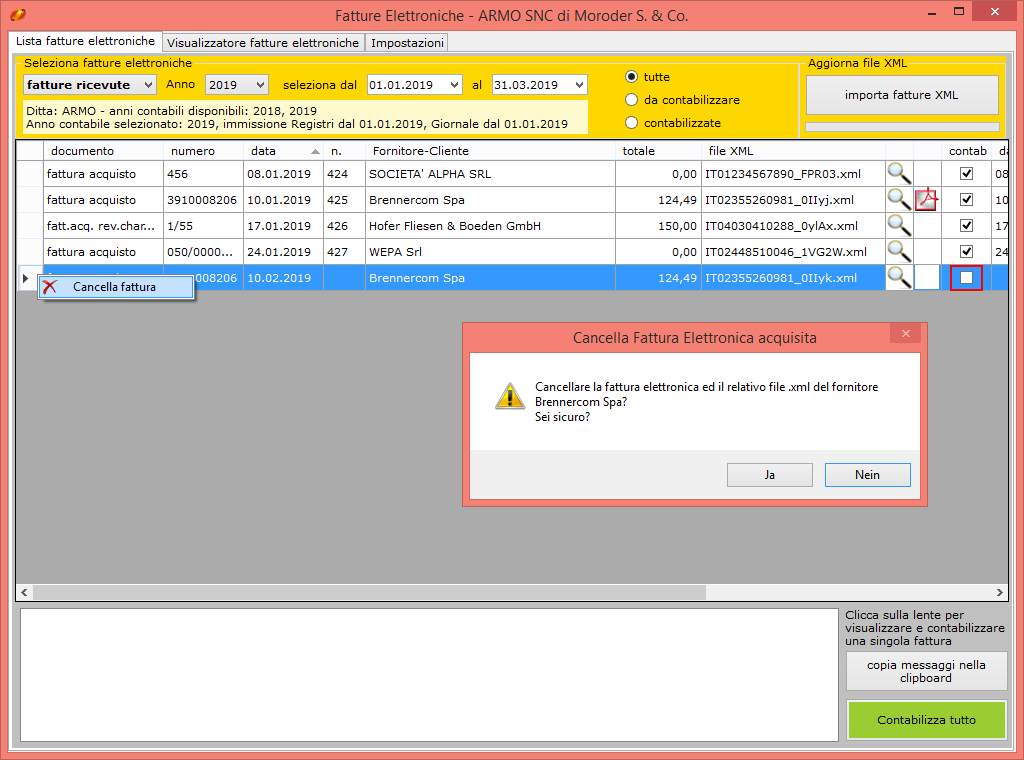Select the 'contabilizzate' radio option

631,123
